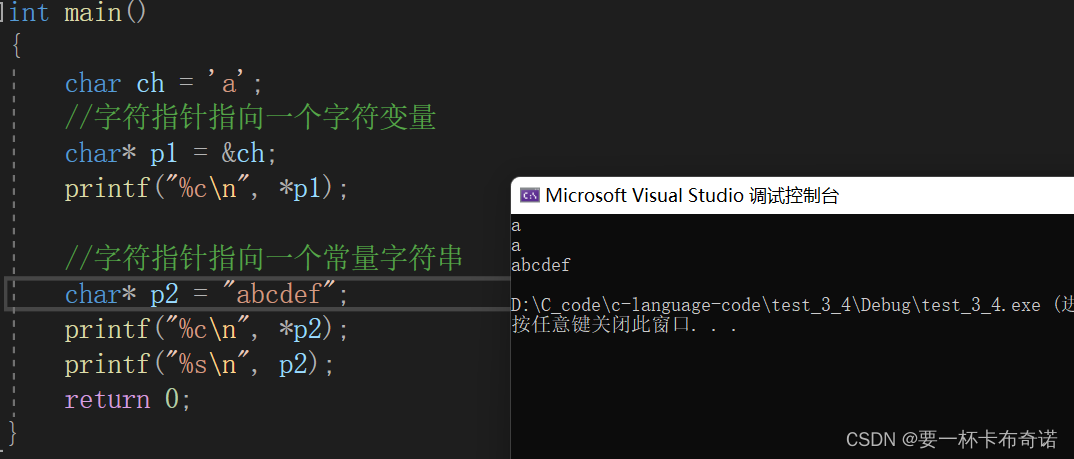Click the printf line printing *p2
Screen dimensions: 1074x459
[207, 330]
